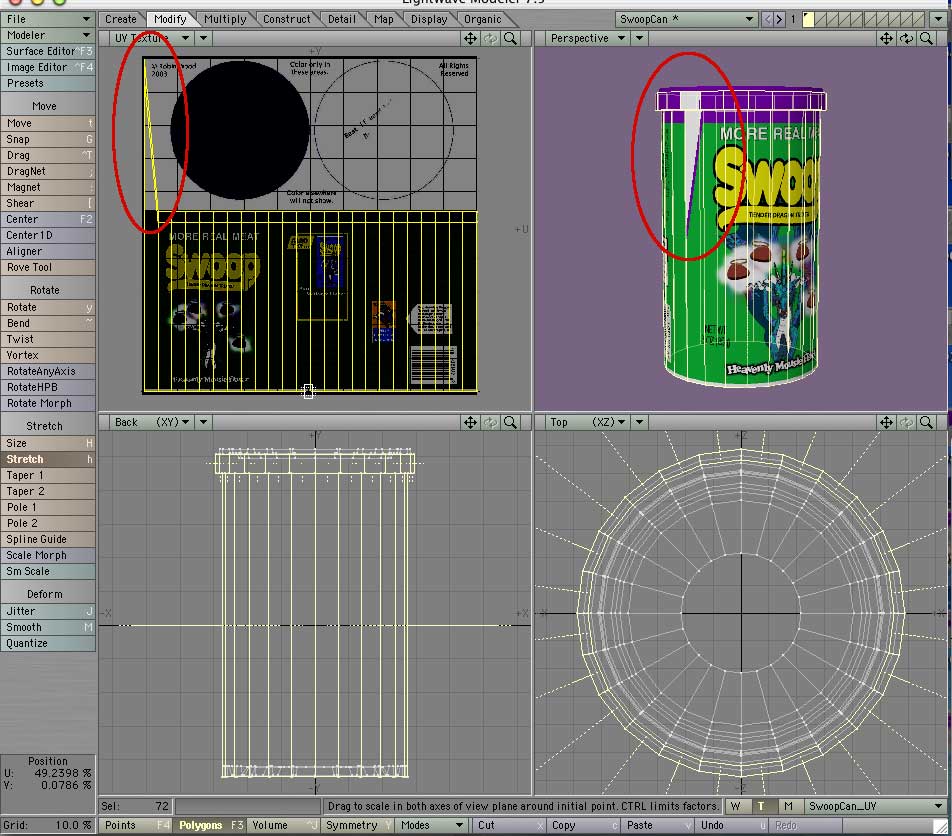The height and width of the screenshot is (836, 952).
Task: Select the Taper 1 tool
Action: [48, 475]
